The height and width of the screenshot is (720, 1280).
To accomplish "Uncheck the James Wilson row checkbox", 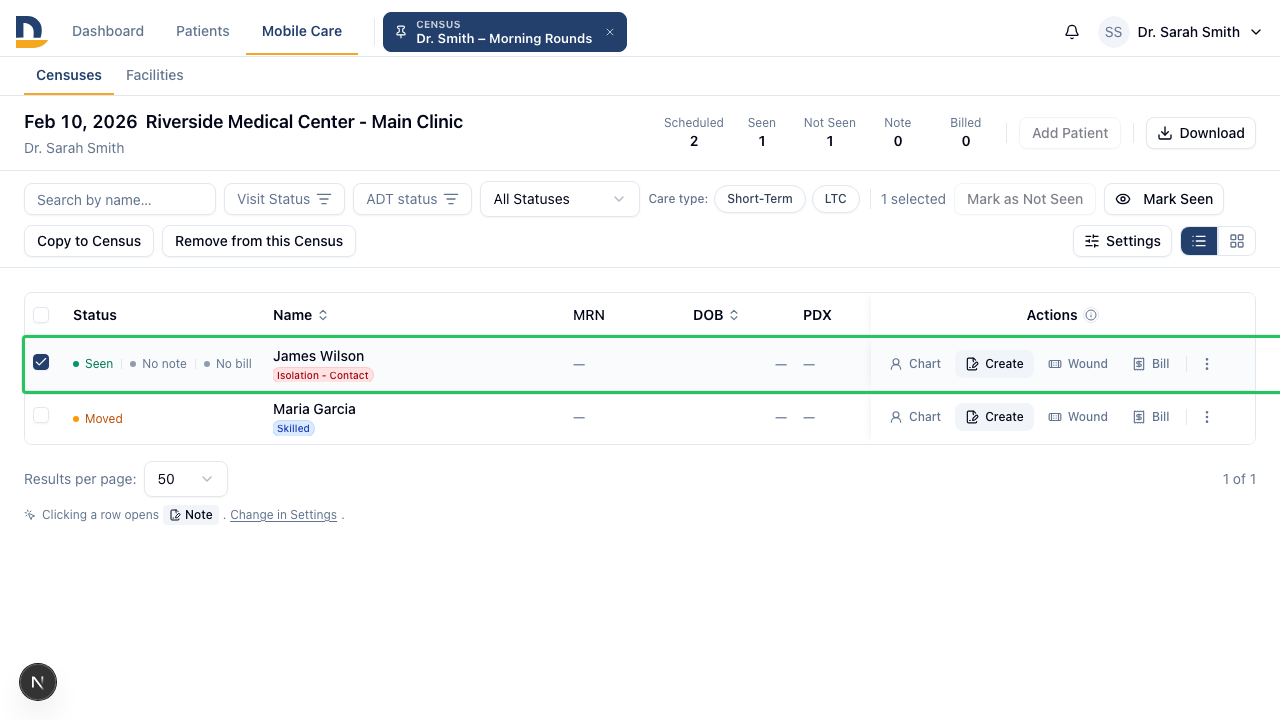I will tap(41, 362).
